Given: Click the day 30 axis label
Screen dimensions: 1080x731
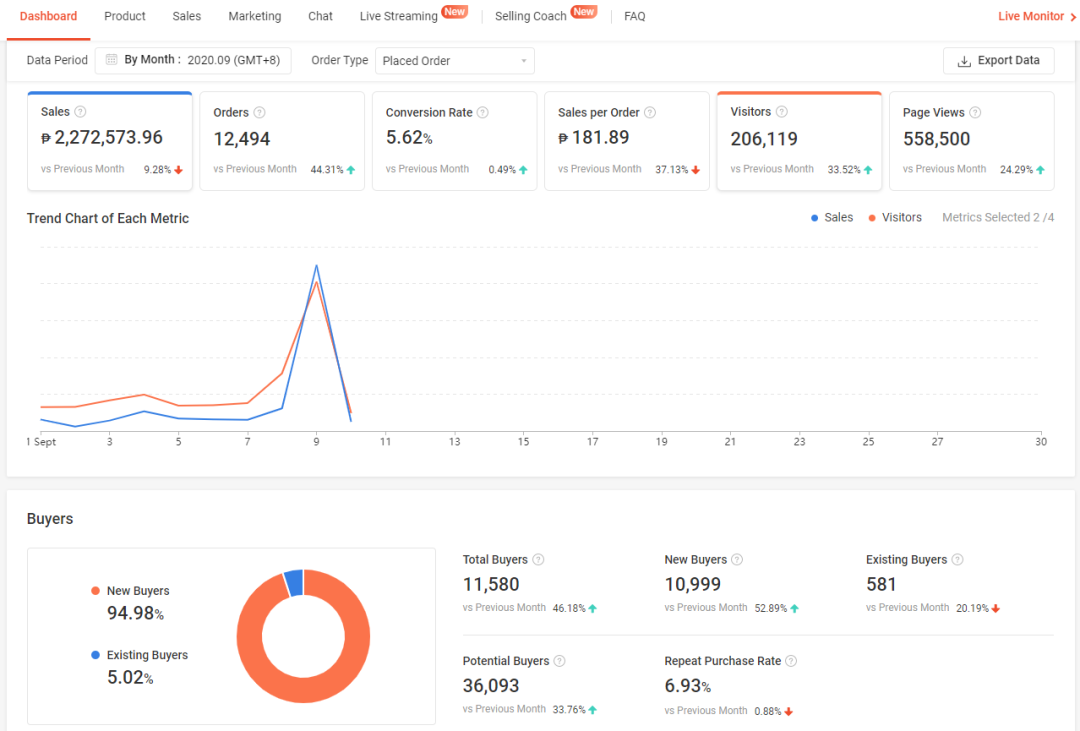Looking at the screenshot, I should tap(1041, 442).
